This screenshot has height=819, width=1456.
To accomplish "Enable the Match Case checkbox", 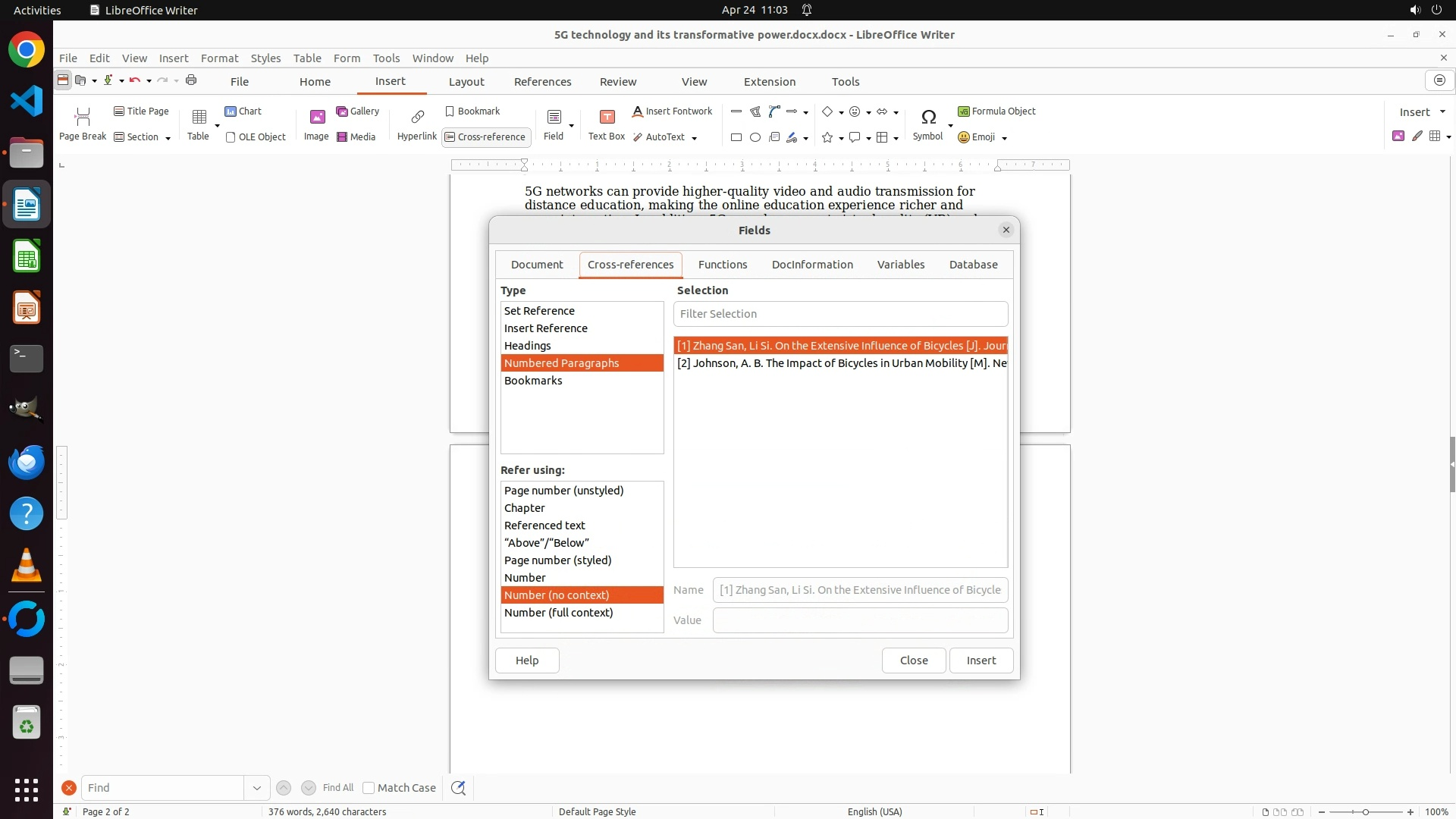I will 369,788.
